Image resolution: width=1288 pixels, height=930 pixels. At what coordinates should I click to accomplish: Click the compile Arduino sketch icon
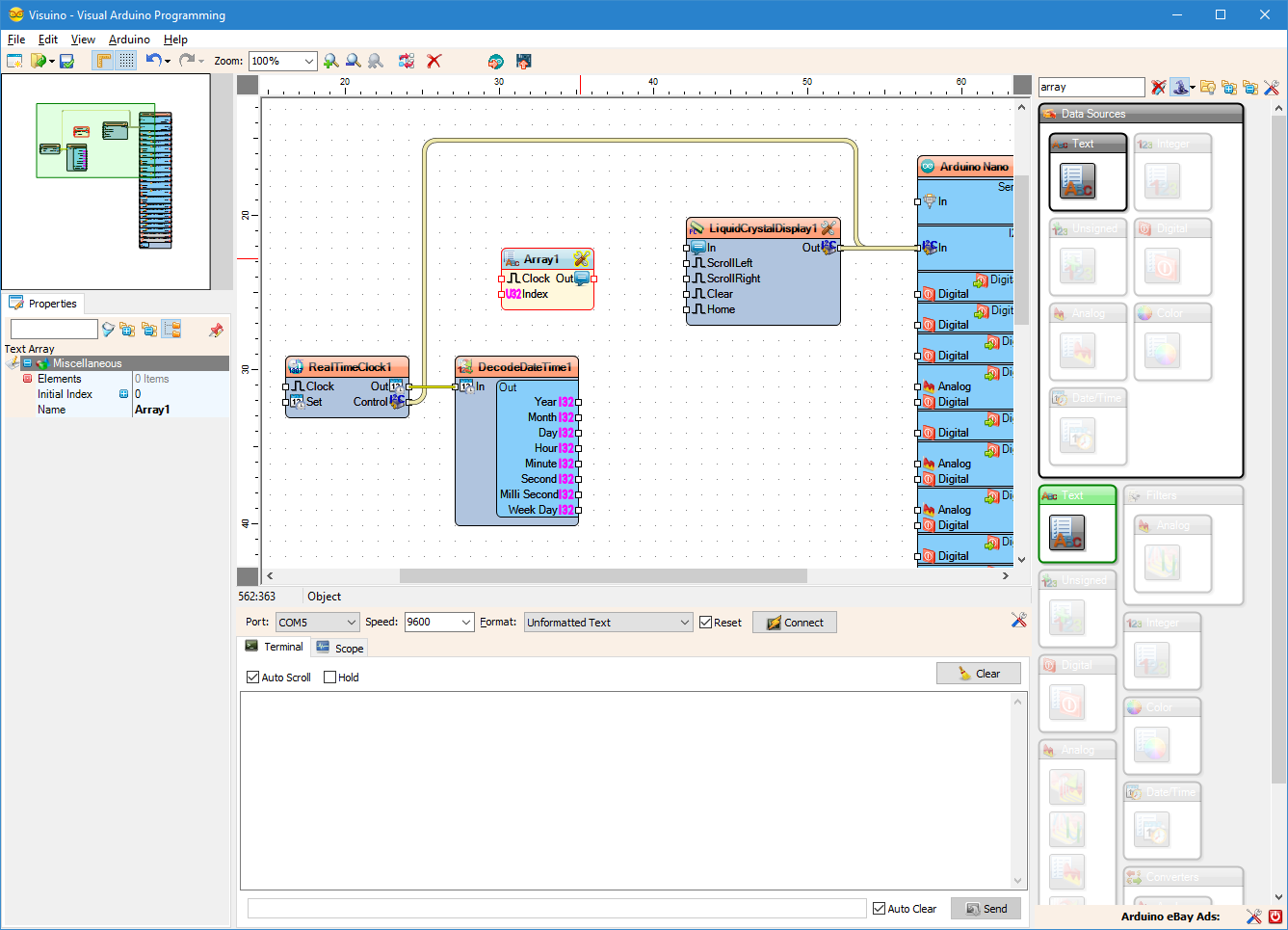coord(495,61)
